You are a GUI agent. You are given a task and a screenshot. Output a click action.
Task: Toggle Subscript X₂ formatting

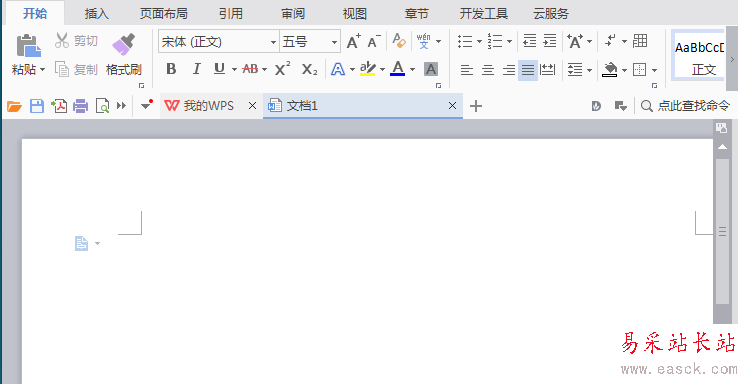(x=309, y=70)
